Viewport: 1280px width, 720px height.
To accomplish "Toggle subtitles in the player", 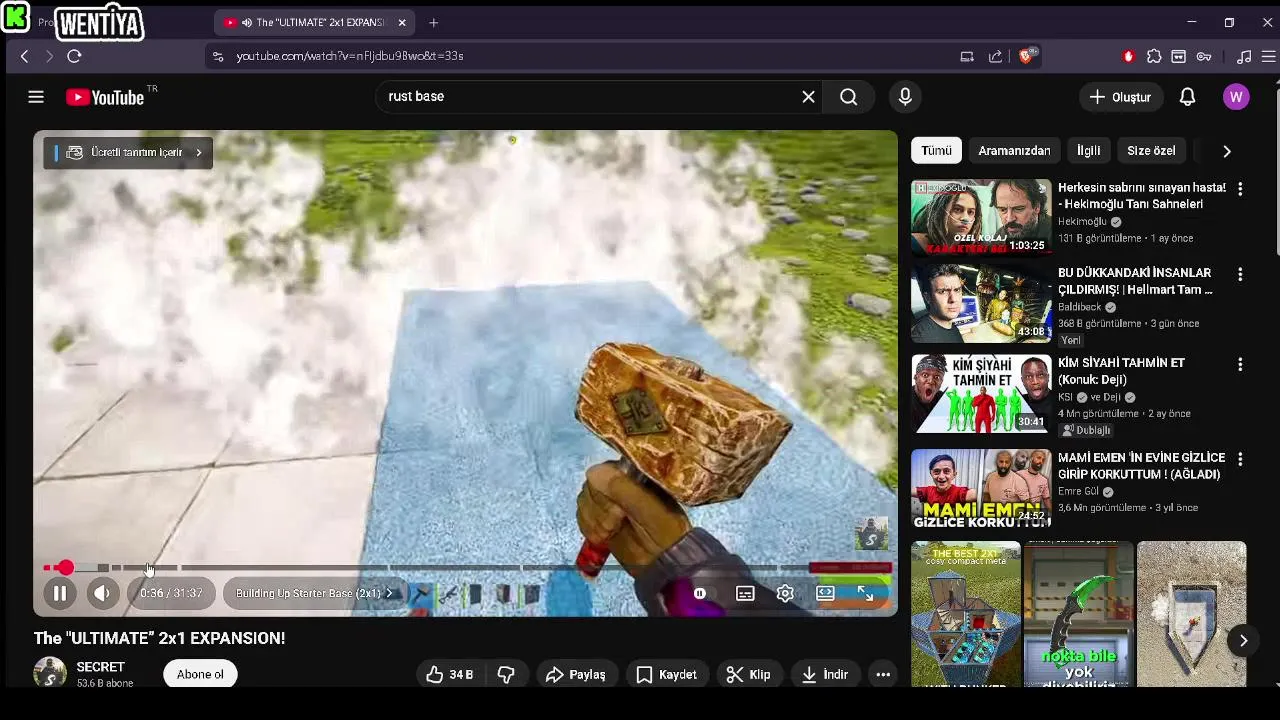I will 745,594.
